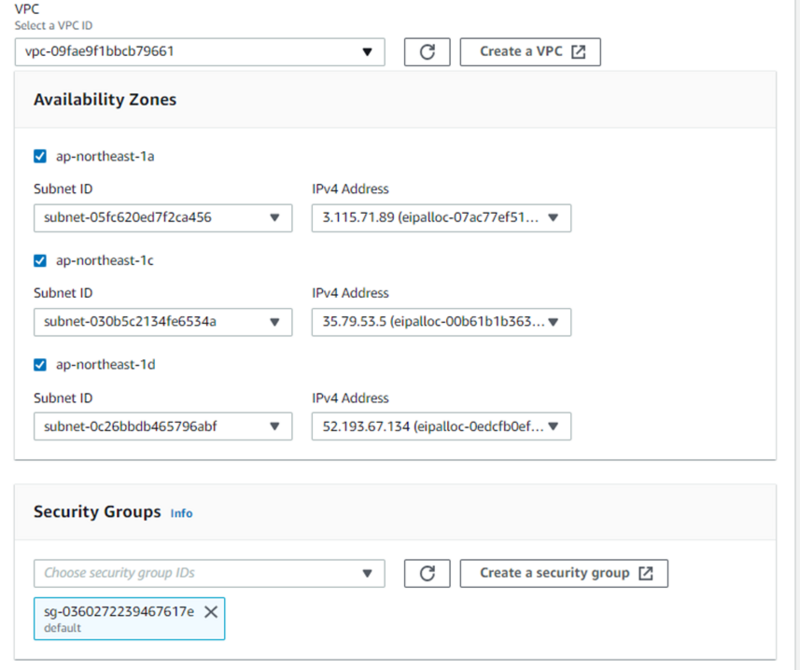Open IPv4 Address dropdown showing 52.193.67.134
800x670 pixels.
(441, 426)
